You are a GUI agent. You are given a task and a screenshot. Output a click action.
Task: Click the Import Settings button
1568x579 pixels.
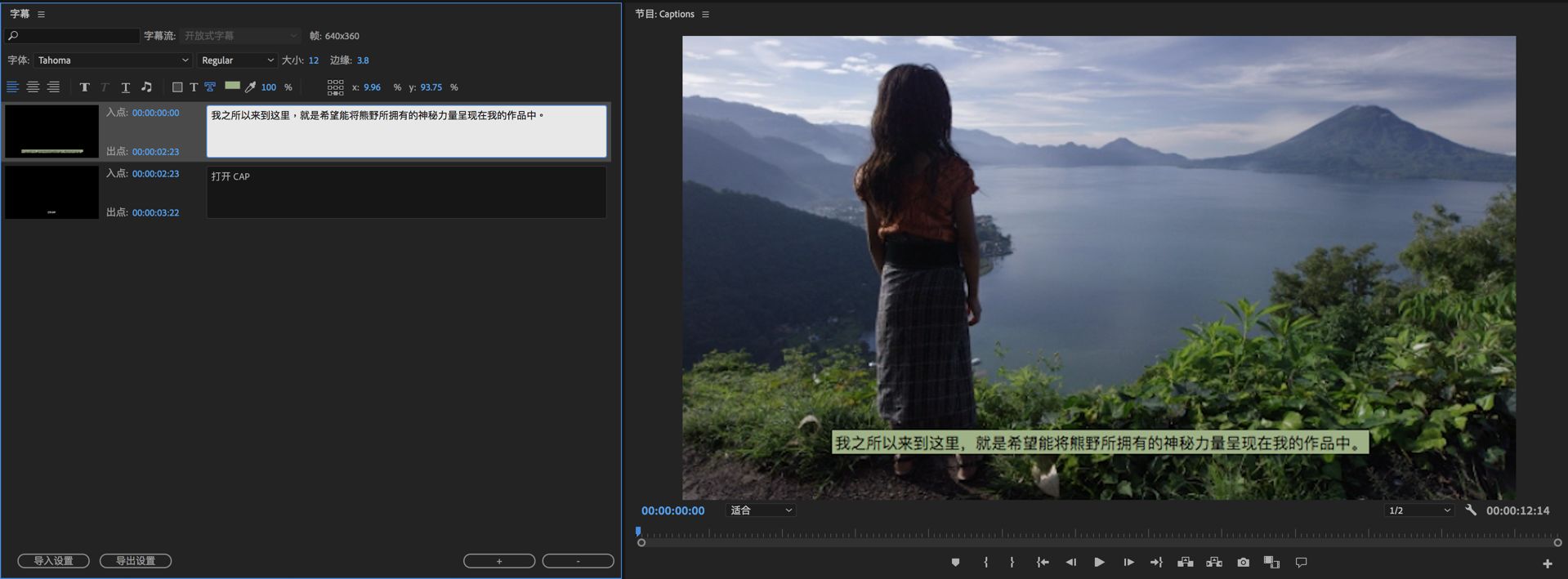pyautogui.click(x=54, y=561)
